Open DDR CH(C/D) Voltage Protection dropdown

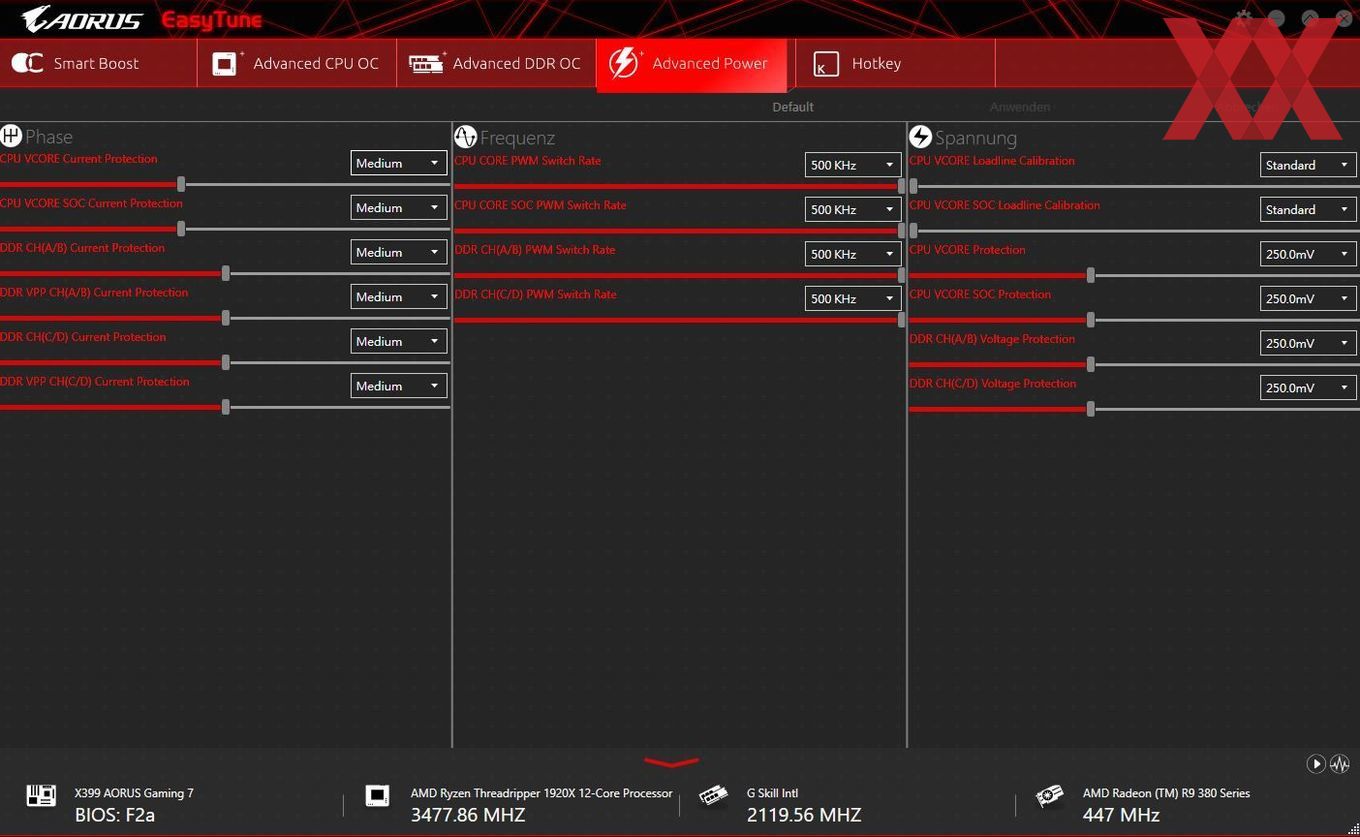pyautogui.click(x=1308, y=388)
